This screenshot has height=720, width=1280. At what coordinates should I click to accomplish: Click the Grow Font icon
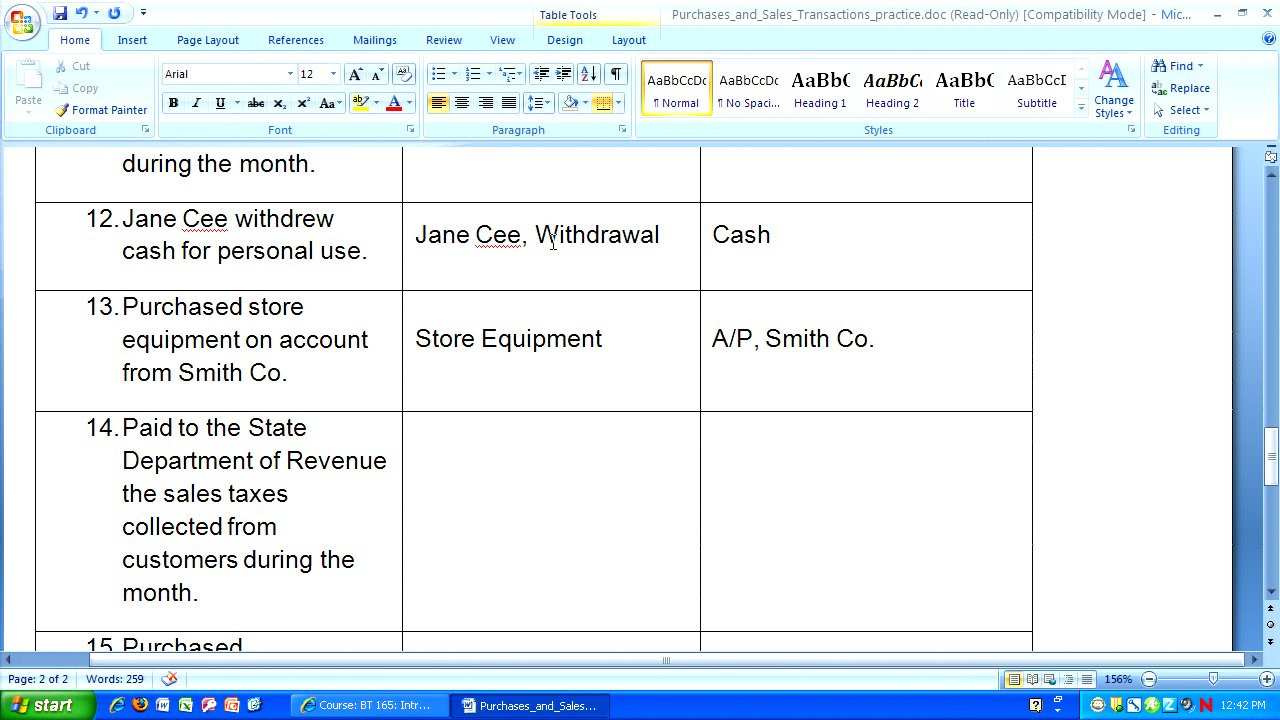pos(355,74)
